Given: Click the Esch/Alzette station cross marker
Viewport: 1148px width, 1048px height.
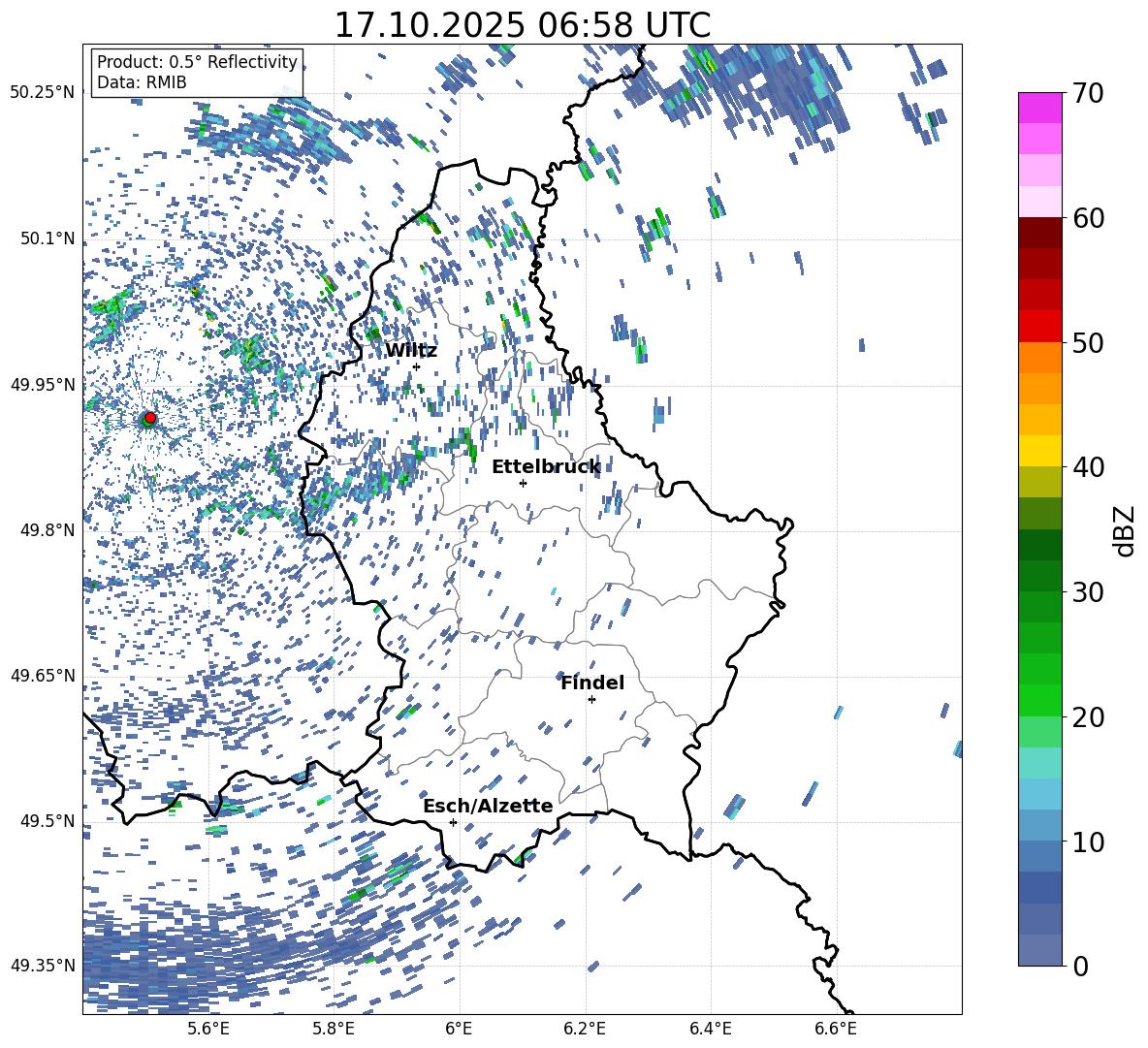Looking at the screenshot, I should pyautogui.click(x=453, y=822).
